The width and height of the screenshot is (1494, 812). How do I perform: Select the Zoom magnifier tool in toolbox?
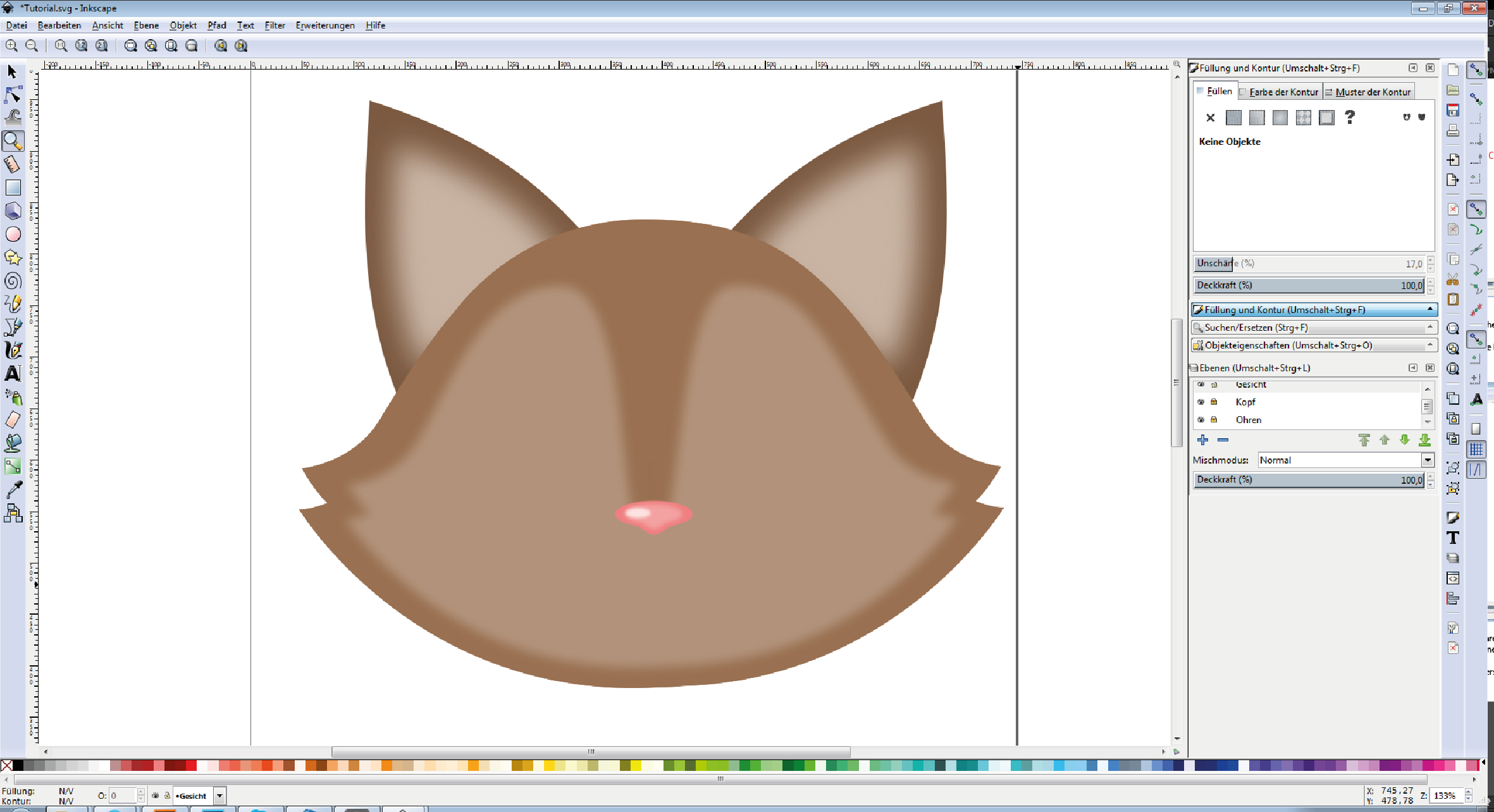pos(13,140)
